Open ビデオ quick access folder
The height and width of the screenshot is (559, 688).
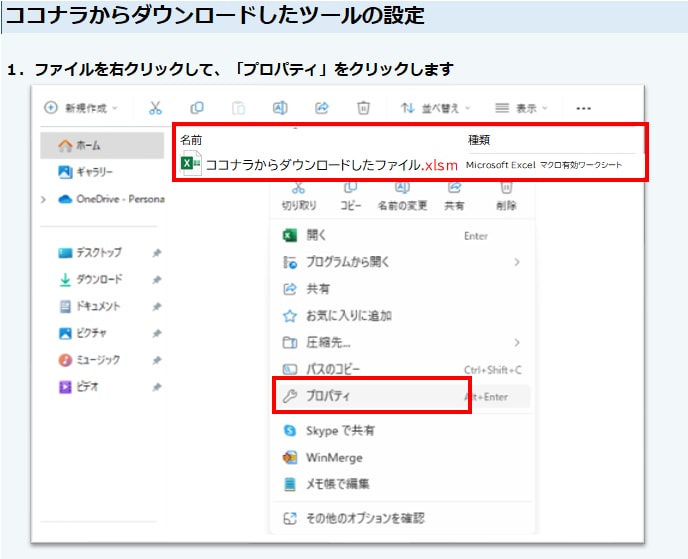tap(79, 387)
